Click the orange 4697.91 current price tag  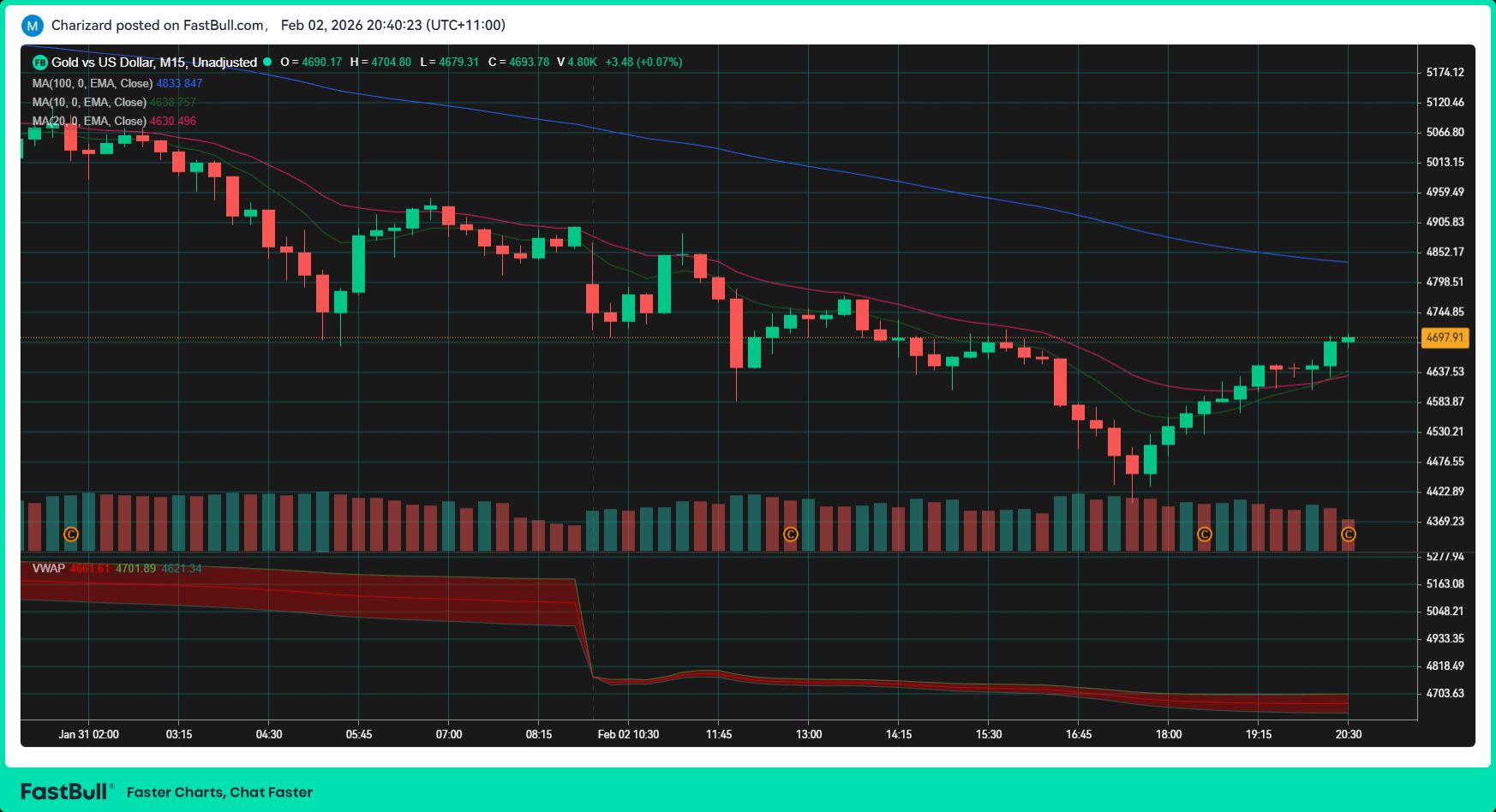click(x=1445, y=337)
